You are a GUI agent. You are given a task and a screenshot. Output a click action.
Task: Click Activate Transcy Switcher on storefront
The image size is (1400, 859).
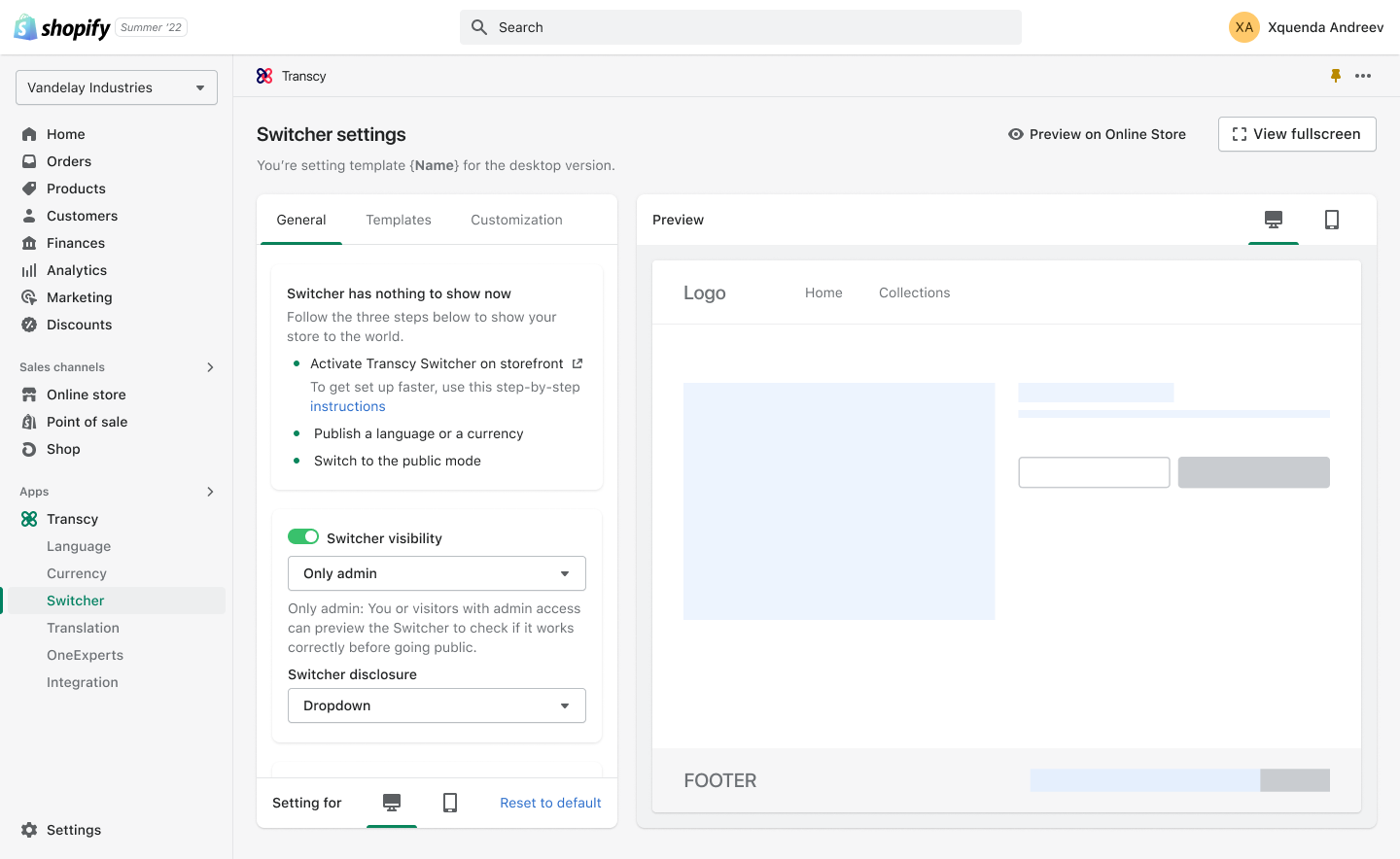(437, 363)
